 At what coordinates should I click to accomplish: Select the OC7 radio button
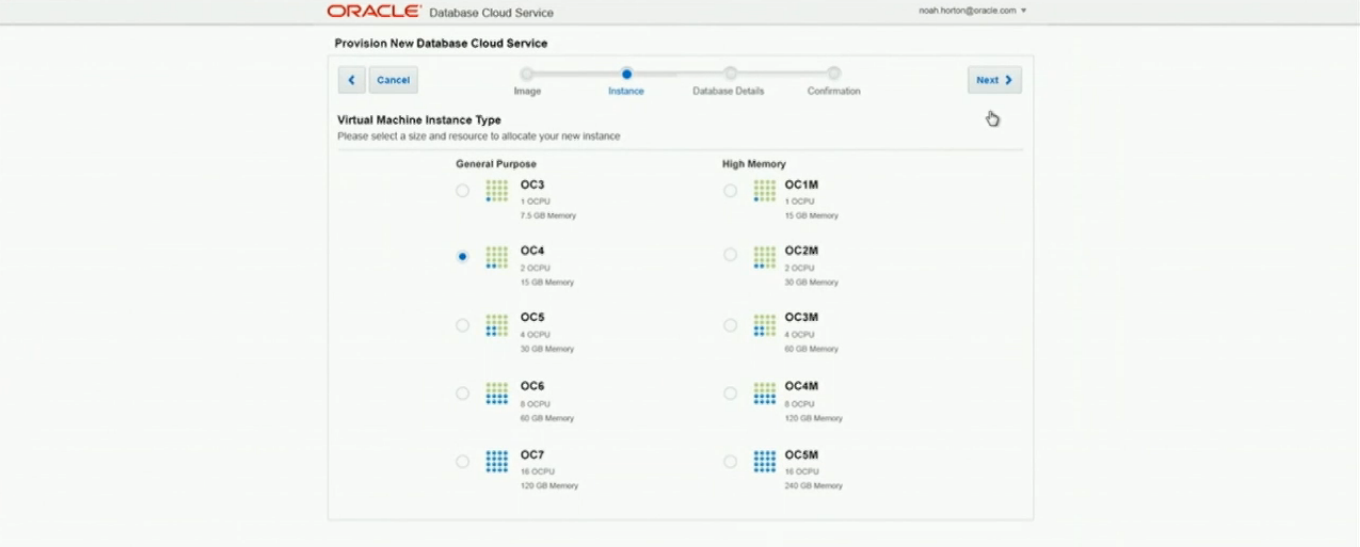[x=462, y=461]
